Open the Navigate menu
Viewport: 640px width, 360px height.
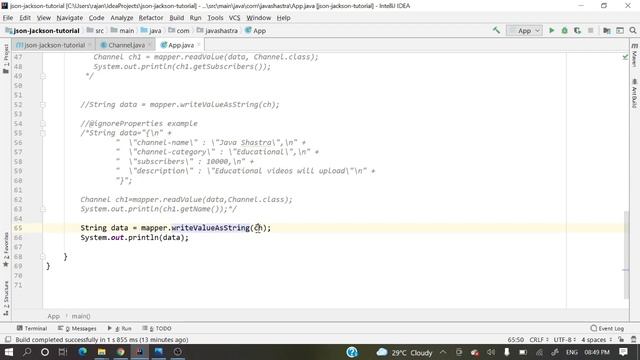tap(69, 18)
